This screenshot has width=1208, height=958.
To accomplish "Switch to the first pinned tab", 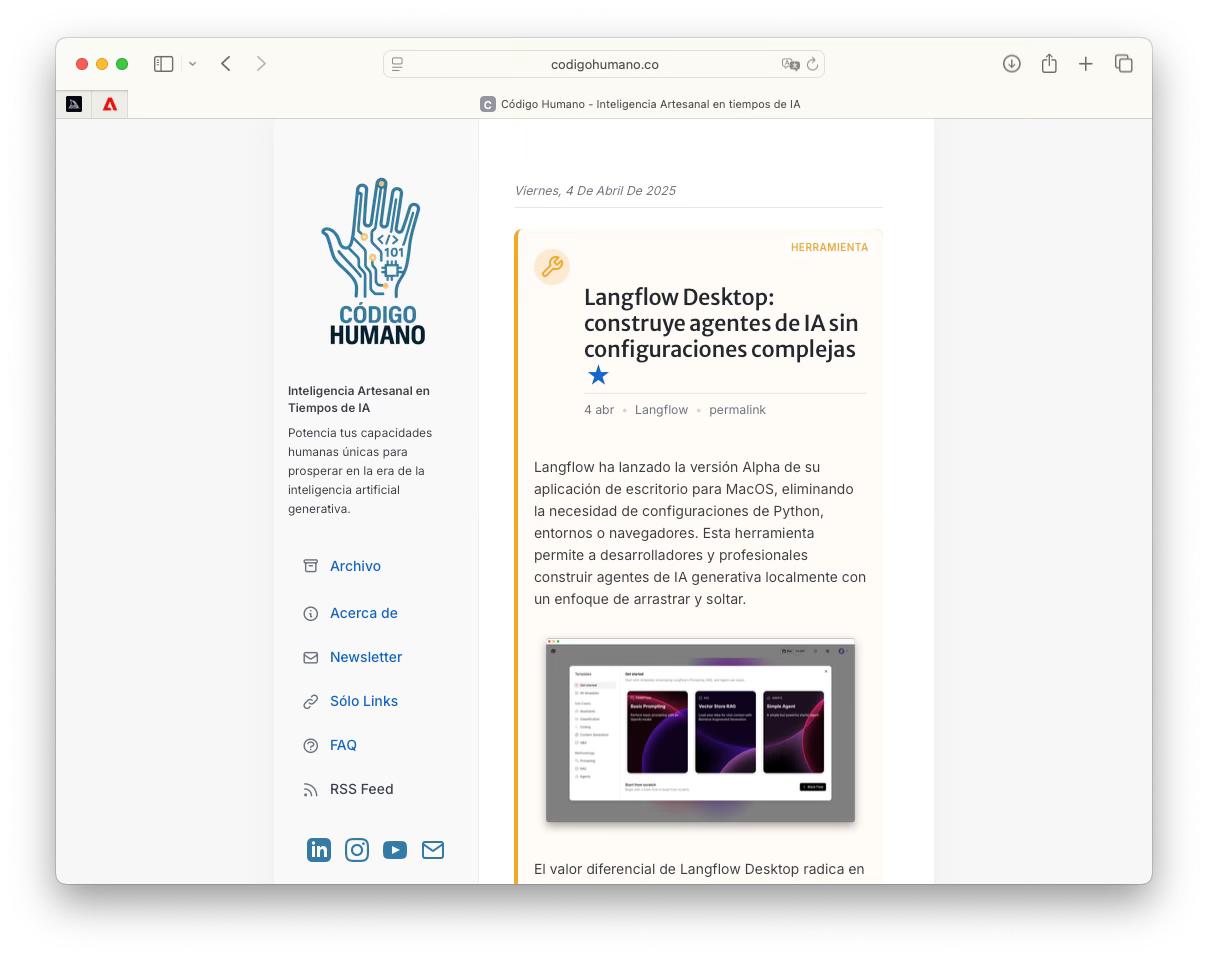I will [x=74, y=104].
